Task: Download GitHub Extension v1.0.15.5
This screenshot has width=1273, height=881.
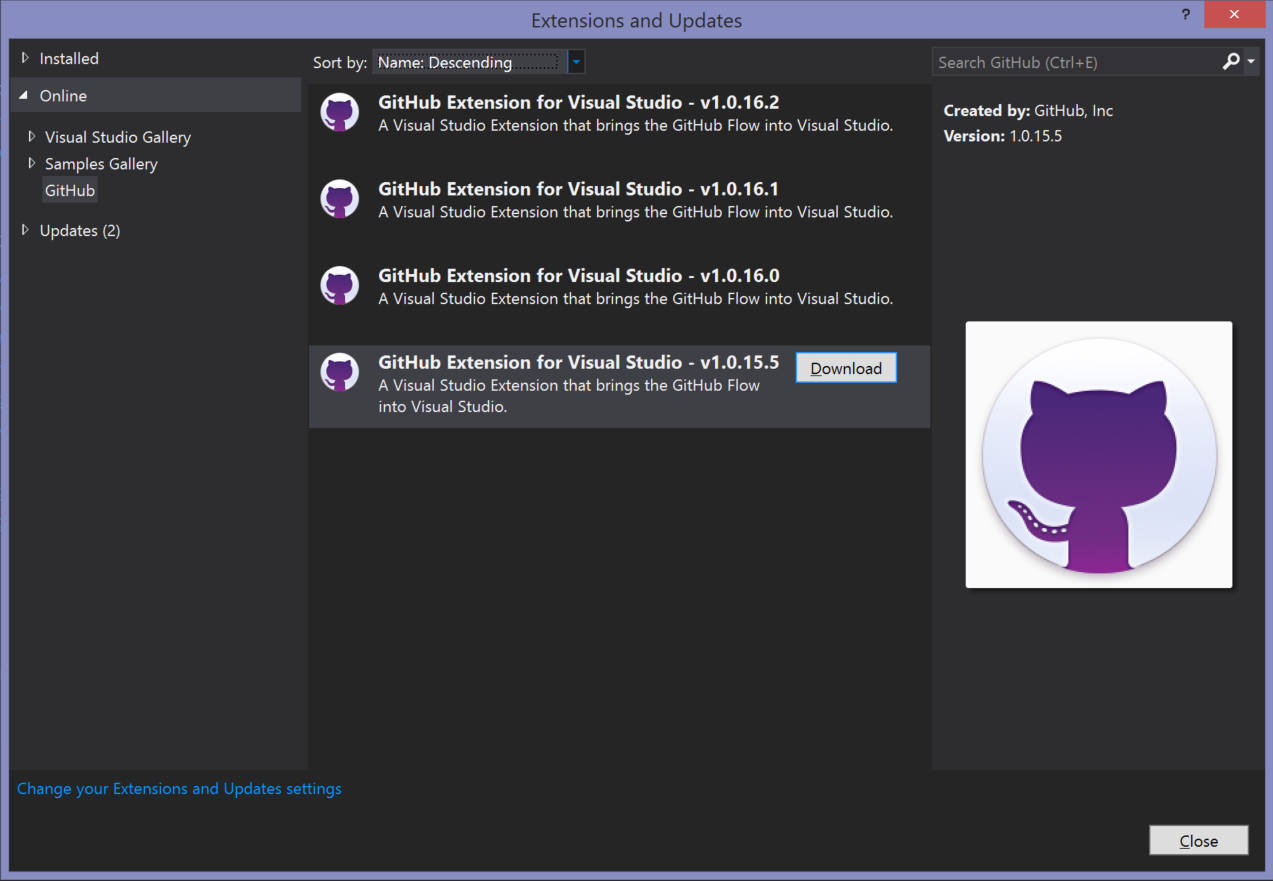Action: [846, 368]
